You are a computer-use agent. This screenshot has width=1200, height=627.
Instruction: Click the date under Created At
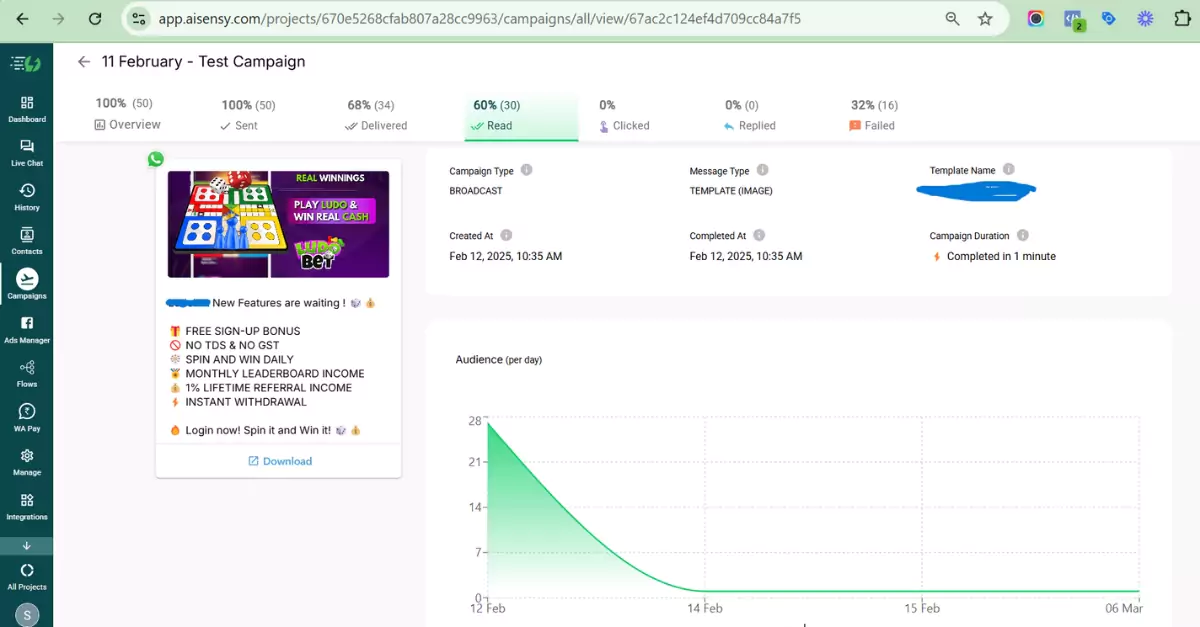click(506, 256)
